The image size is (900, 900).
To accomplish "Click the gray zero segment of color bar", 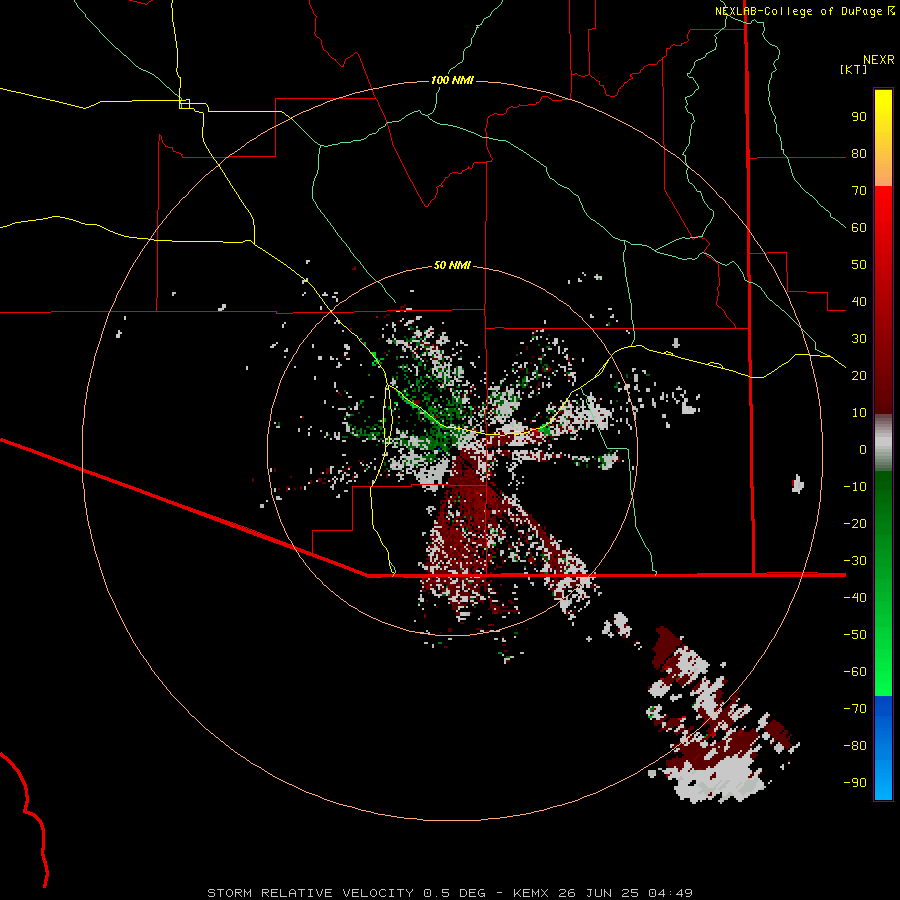I will [x=883, y=443].
